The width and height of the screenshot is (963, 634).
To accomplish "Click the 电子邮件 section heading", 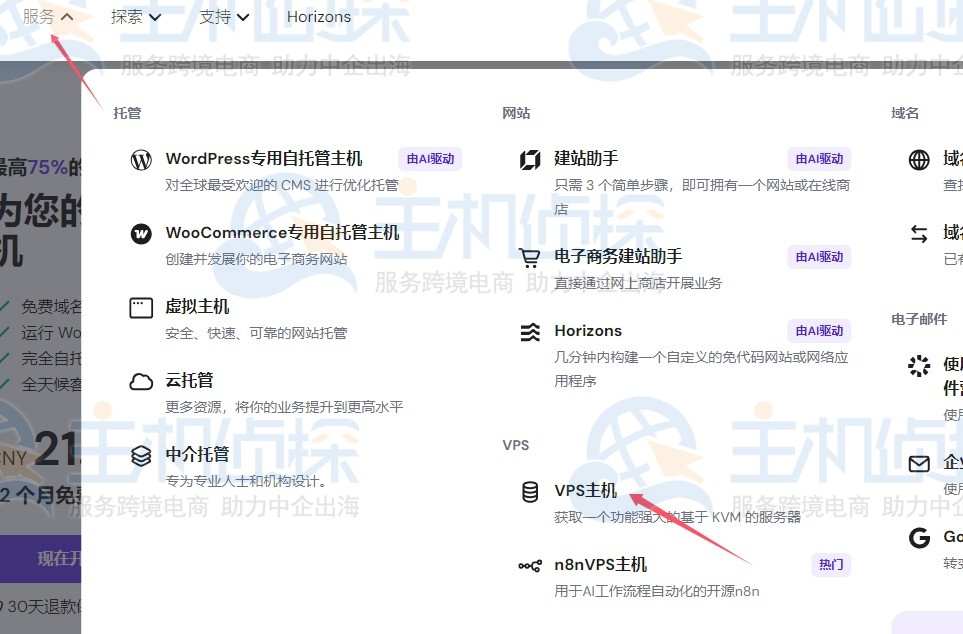I will (x=919, y=319).
